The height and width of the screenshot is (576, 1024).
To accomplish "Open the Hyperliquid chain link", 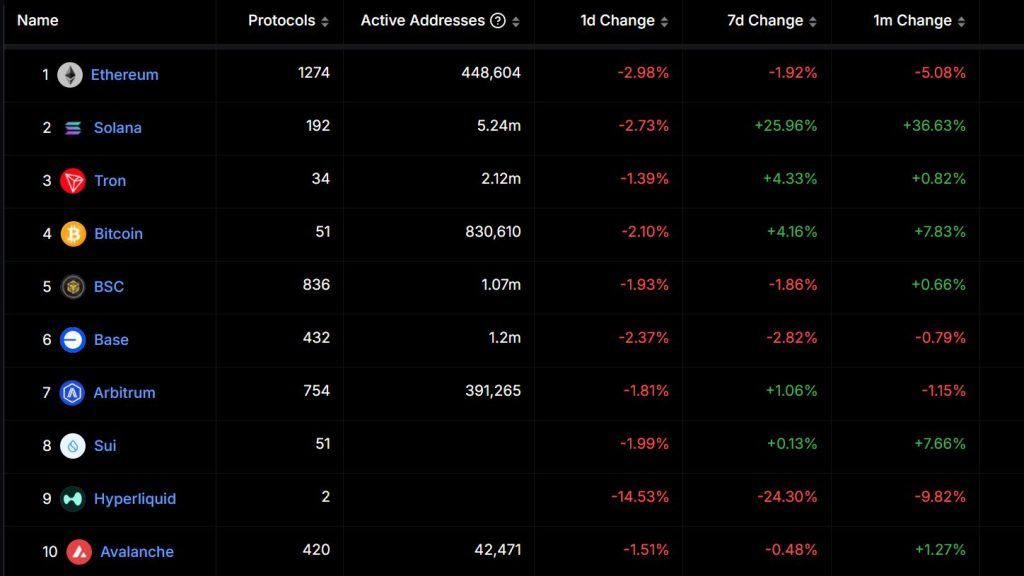I will point(135,499).
